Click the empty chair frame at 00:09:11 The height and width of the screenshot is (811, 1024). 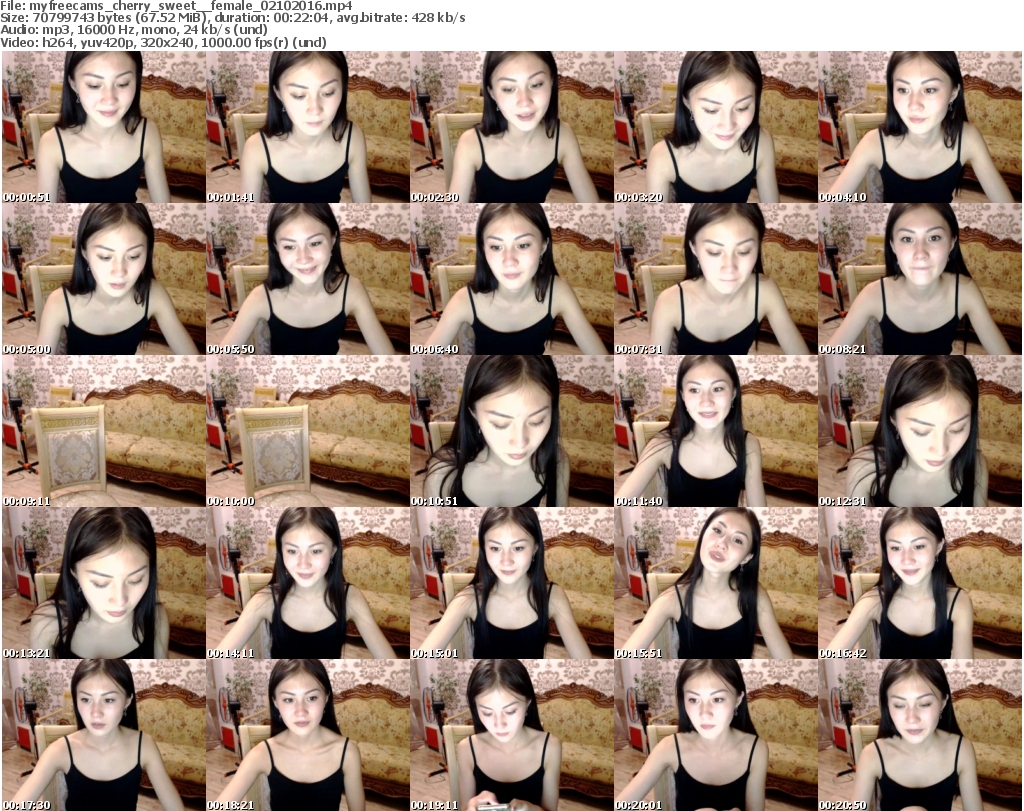(103, 431)
